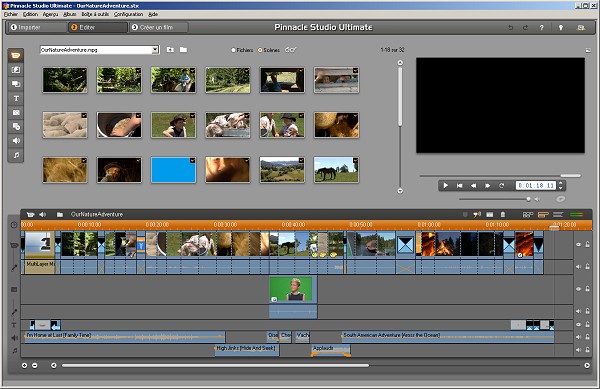Switch to Storyboard view

tap(528, 215)
